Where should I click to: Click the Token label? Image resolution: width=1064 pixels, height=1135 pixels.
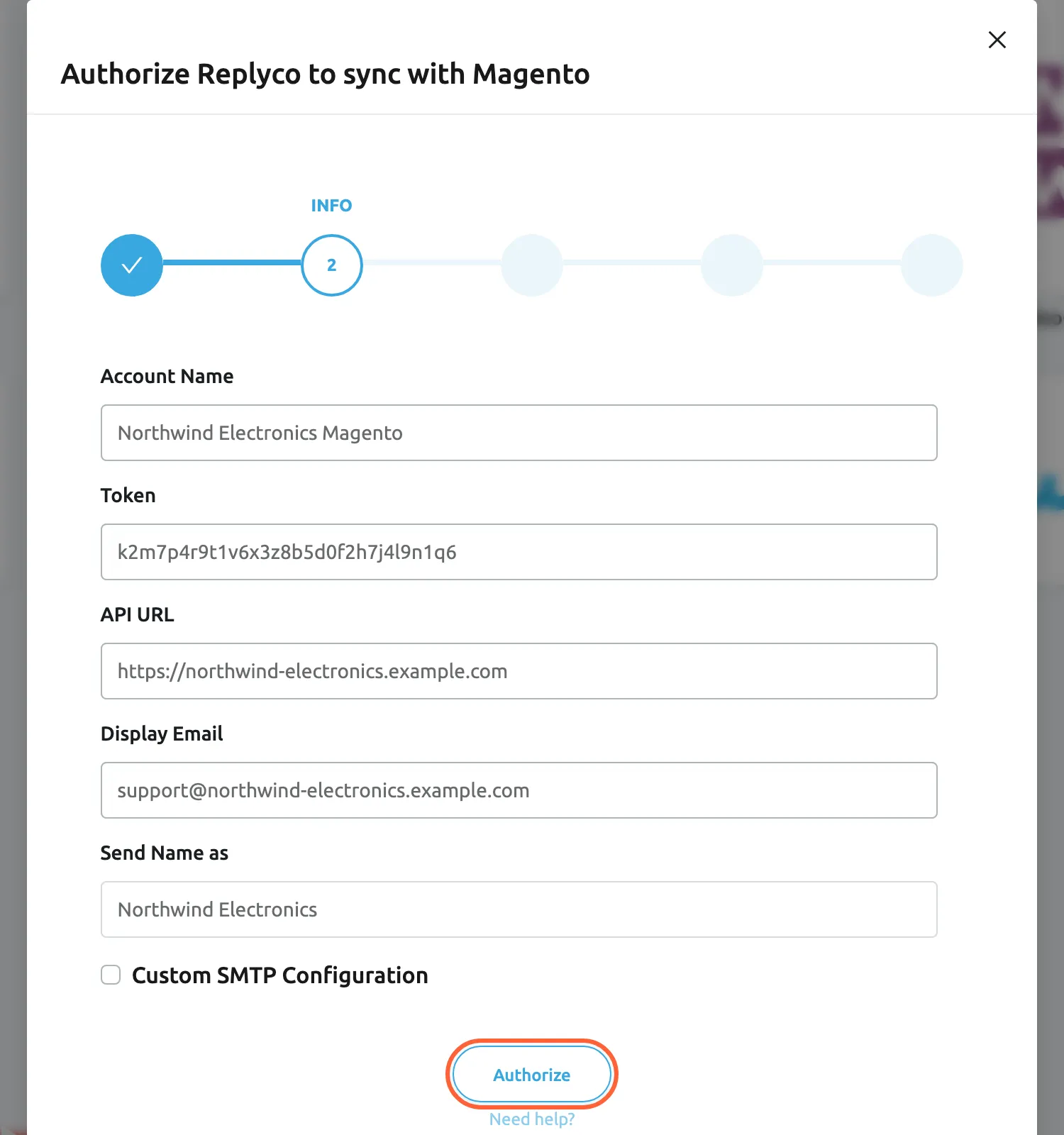(128, 495)
